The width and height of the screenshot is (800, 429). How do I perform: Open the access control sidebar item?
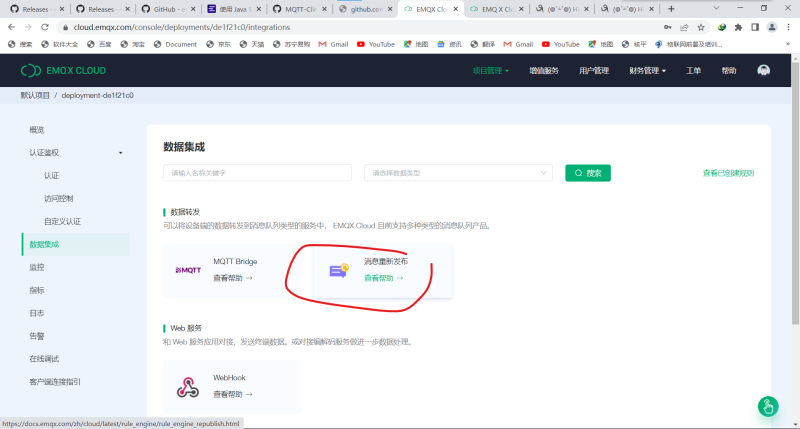(x=59, y=198)
